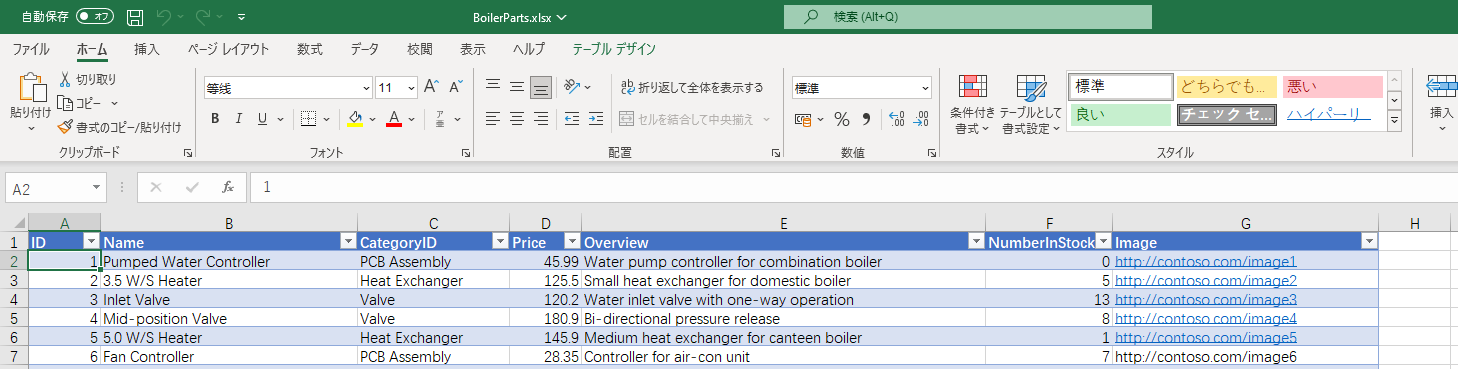Open the font name combo box
Viewport: 1458px width, 369px height.
288,87
